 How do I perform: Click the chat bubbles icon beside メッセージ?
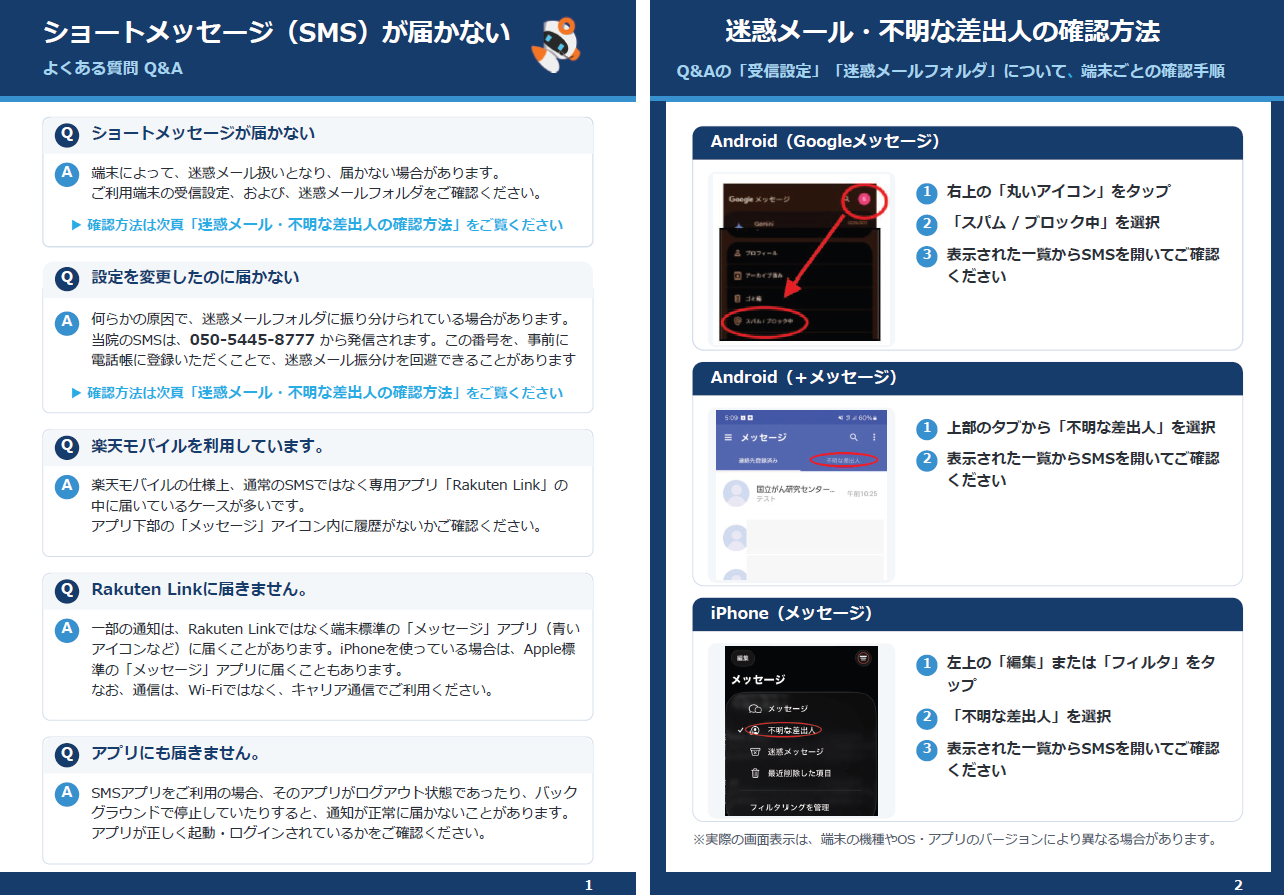point(755,709)
